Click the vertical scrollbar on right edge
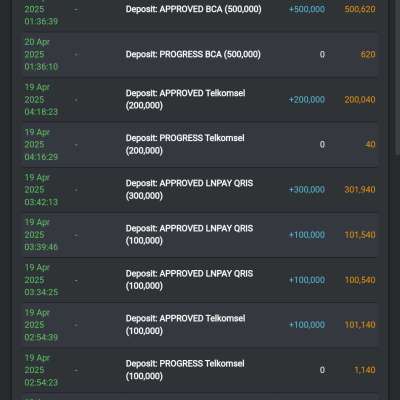This screenshot has height=400, width=400. point(398,73)
